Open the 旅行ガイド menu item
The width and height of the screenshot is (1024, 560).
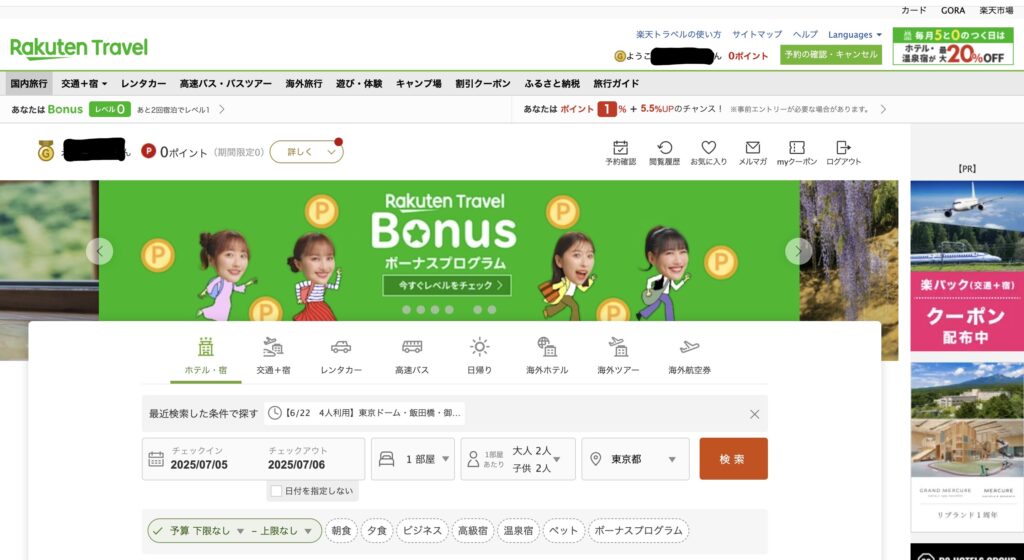[616, 84]
